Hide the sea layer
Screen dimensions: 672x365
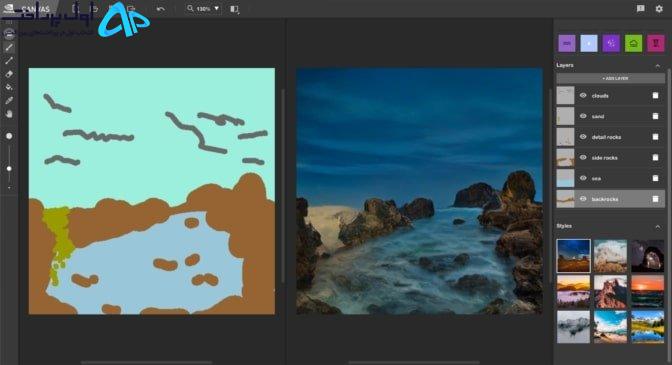pos(583,178)
